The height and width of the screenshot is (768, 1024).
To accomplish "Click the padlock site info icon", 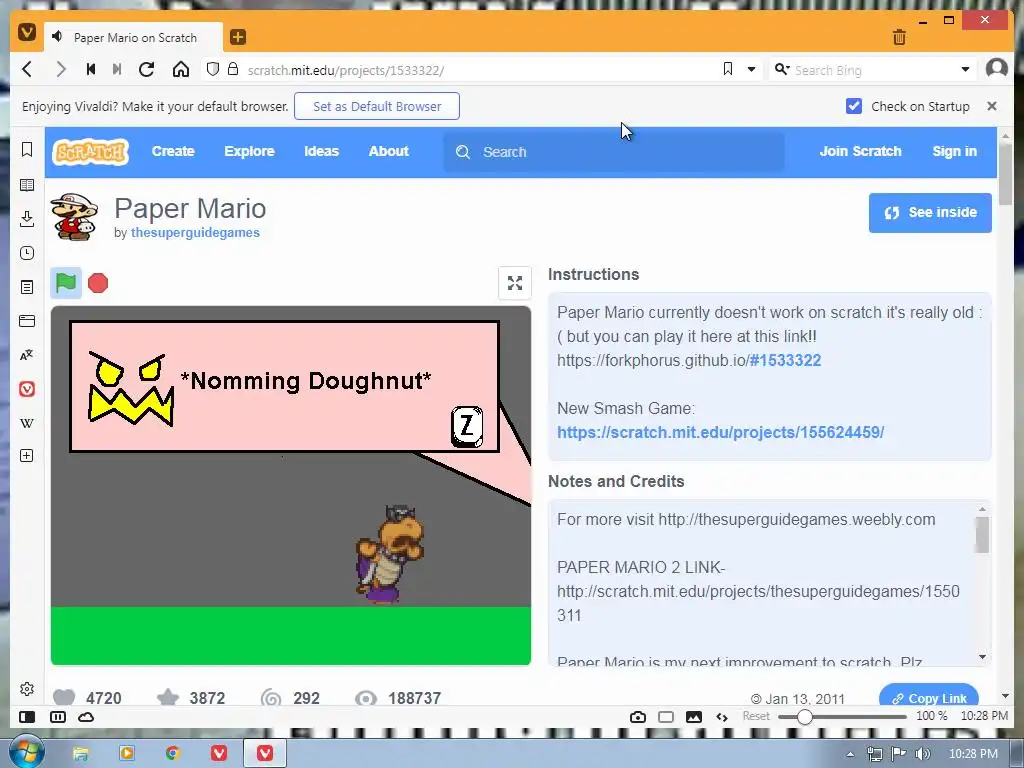I will (x=232, y=69).
